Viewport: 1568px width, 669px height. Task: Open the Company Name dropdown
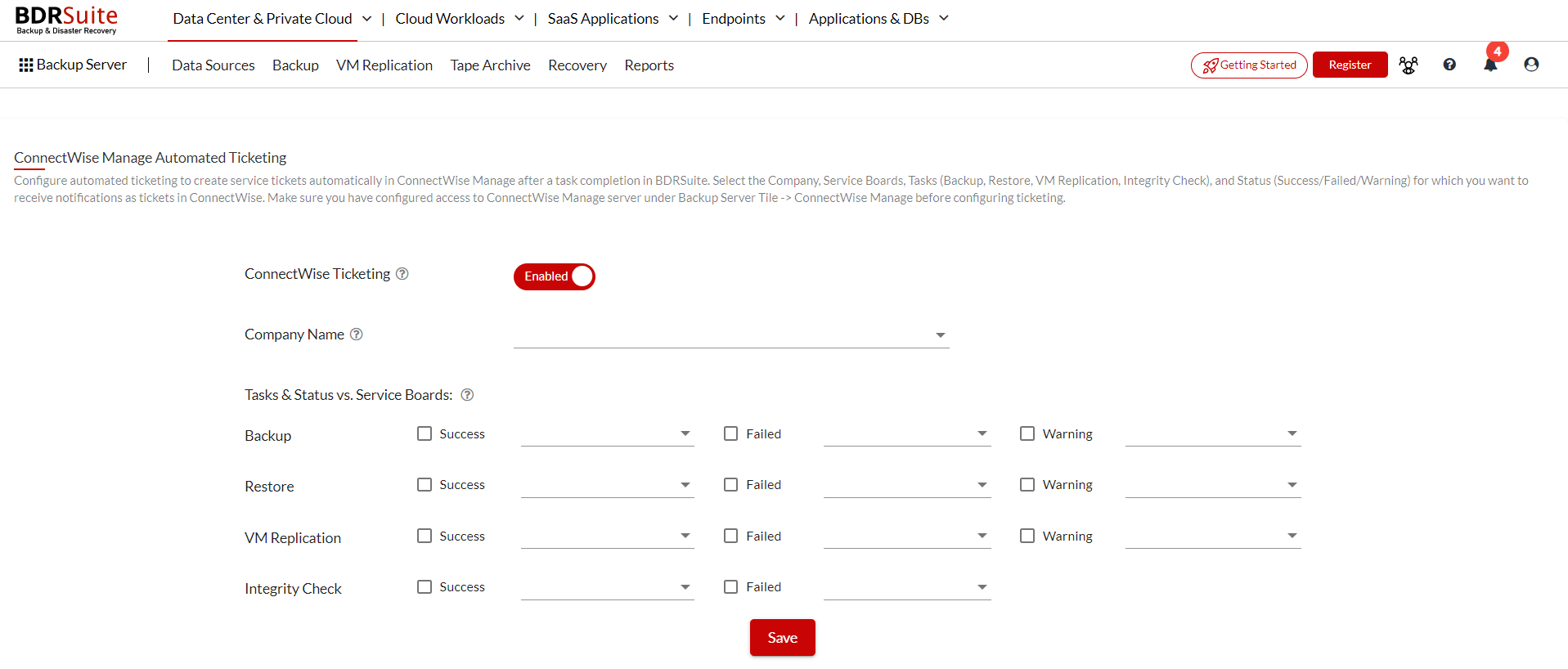(731, 335)
